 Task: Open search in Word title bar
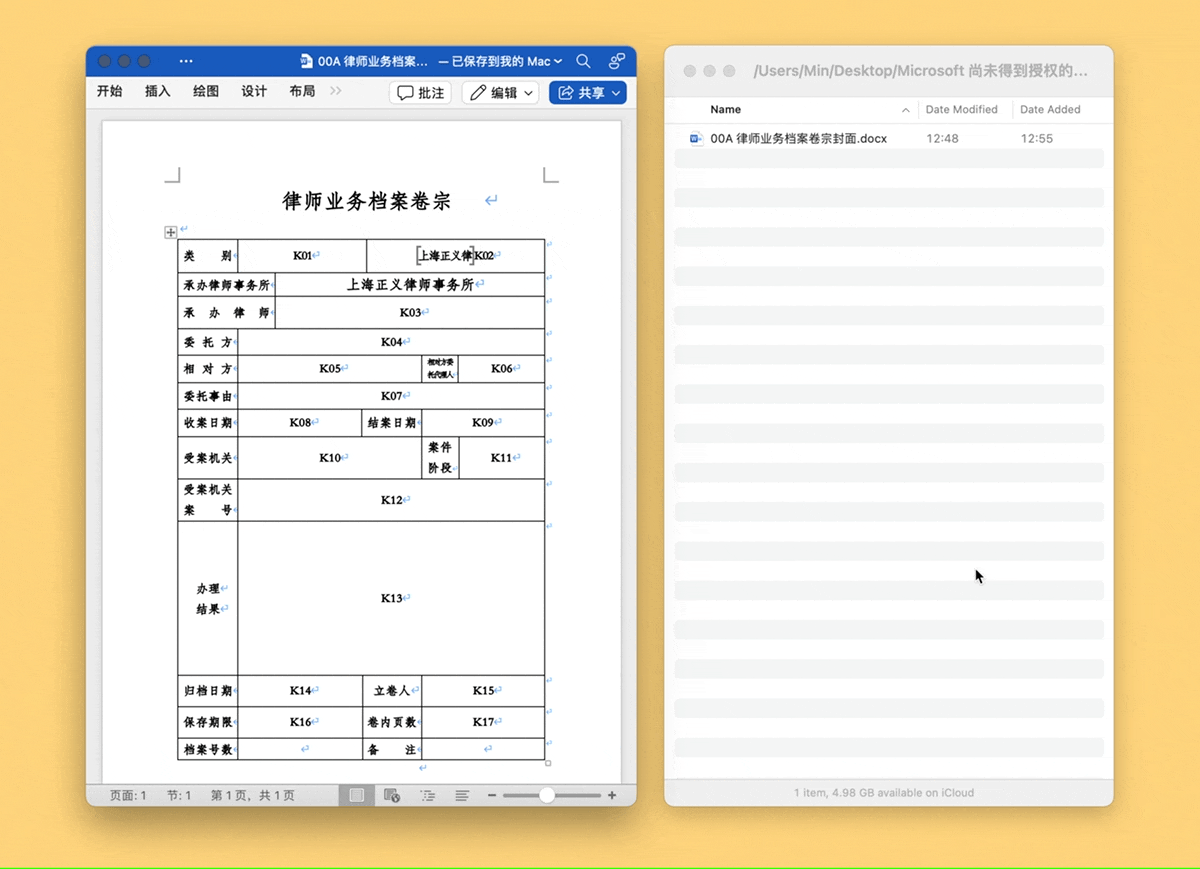click(x=583, y=61)
